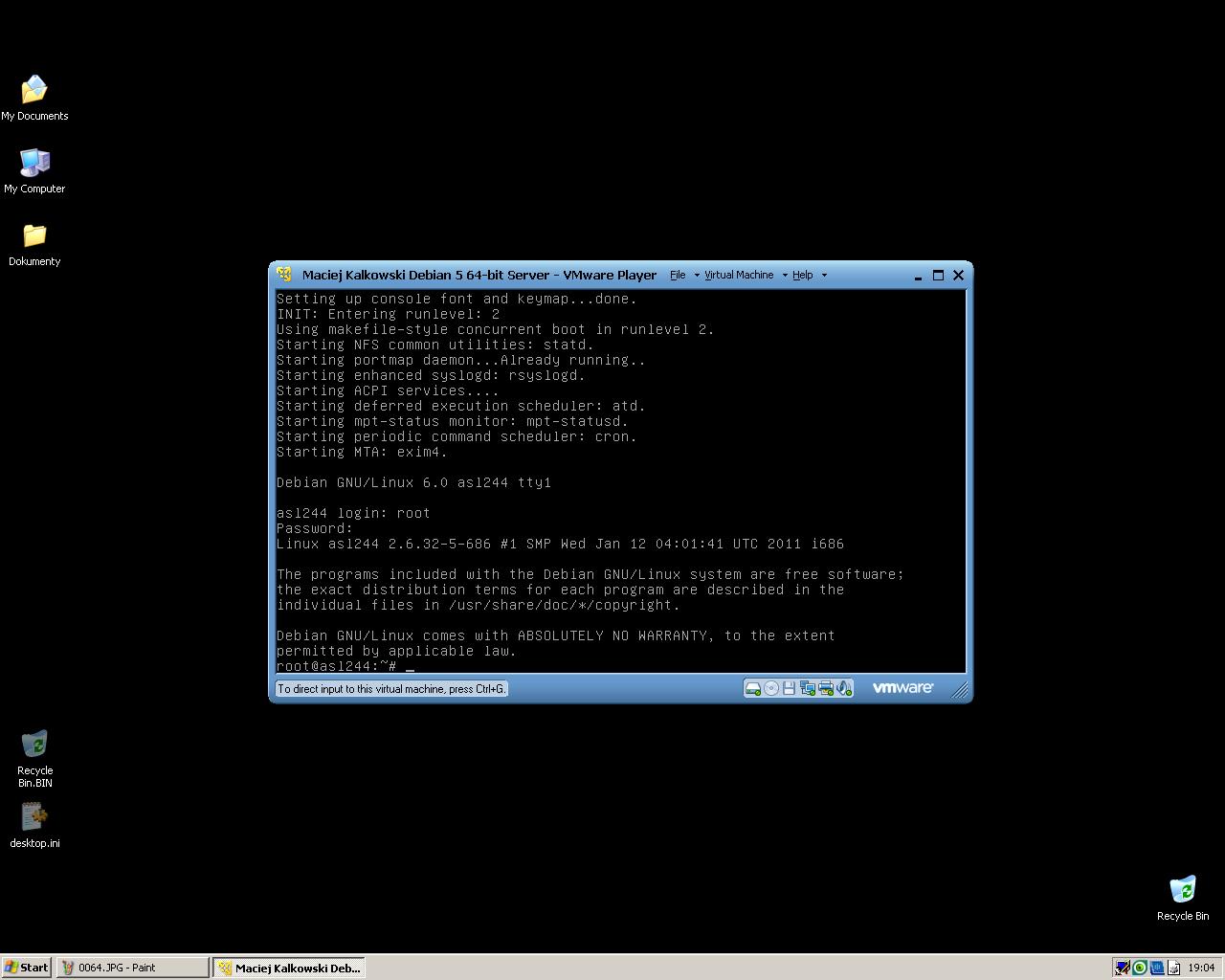Viewport: 1225px width, 980px height.
Task: Click the first system tray icon
Action: [1123, 968]
